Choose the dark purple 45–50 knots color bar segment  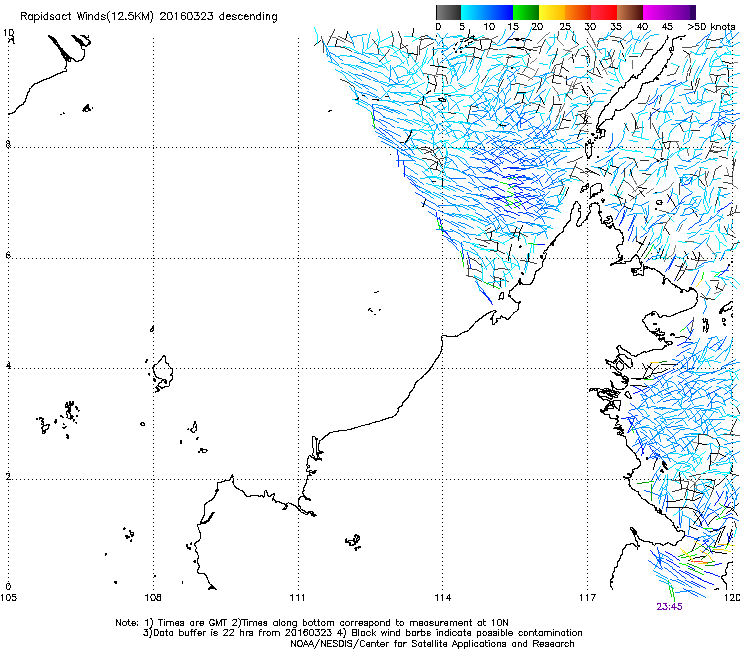(x=682, y=12)
